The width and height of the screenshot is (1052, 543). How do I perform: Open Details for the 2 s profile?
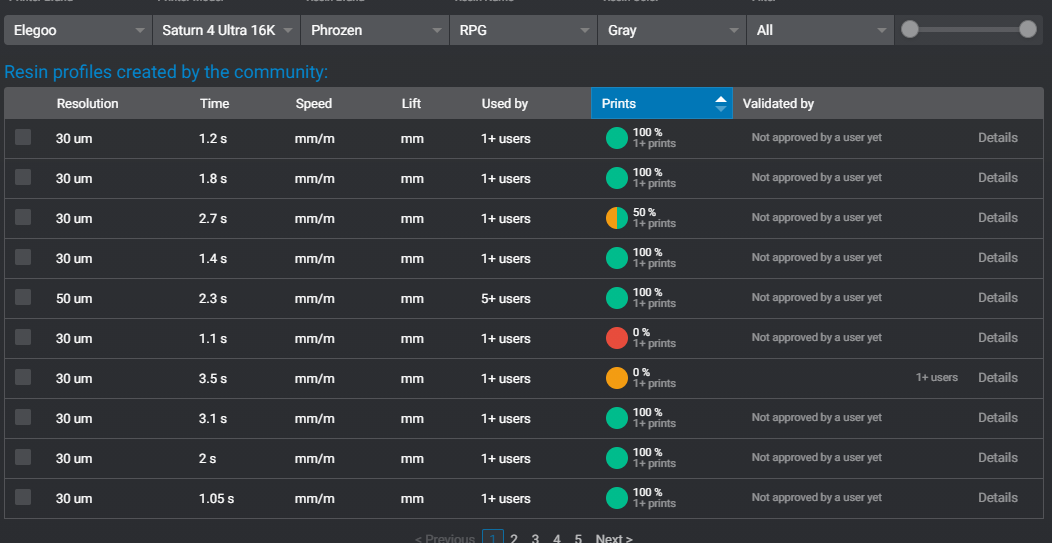[998, 457]
